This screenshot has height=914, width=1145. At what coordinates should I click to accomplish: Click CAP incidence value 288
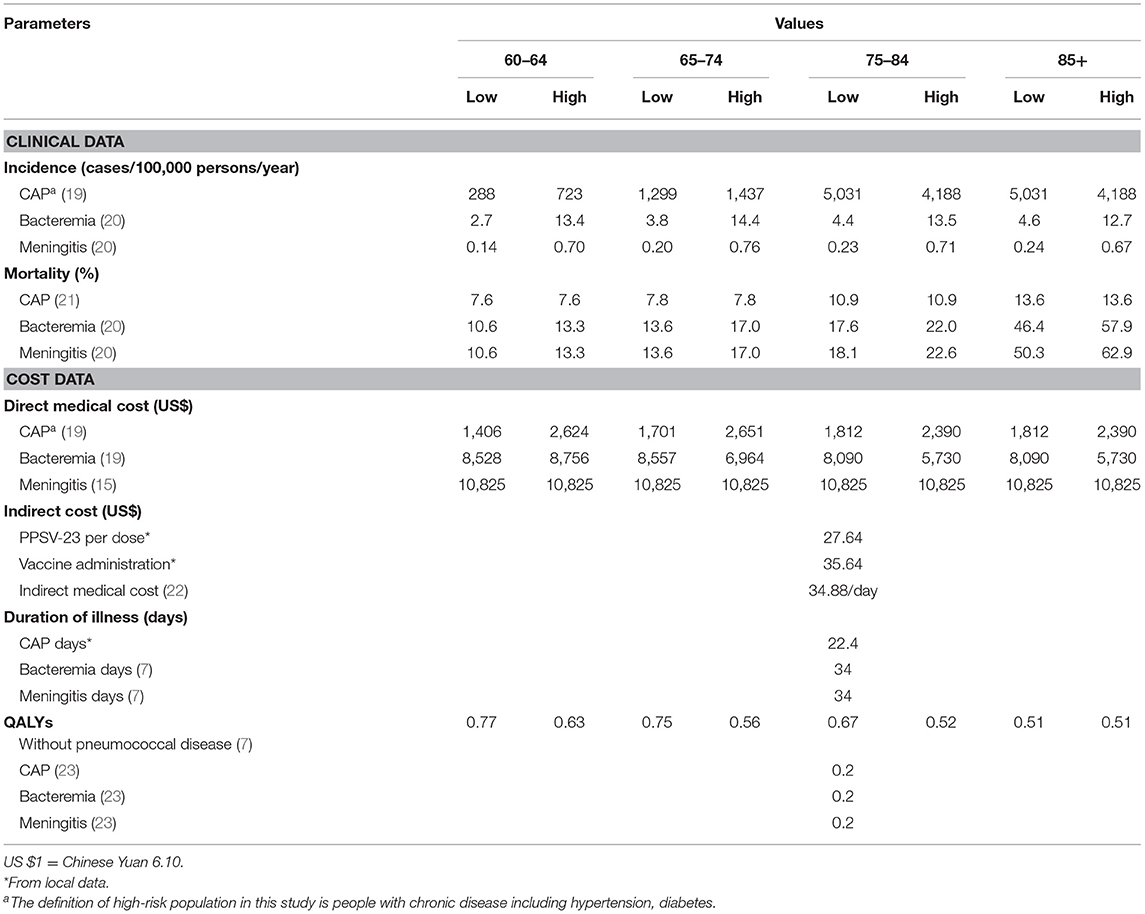481,194
